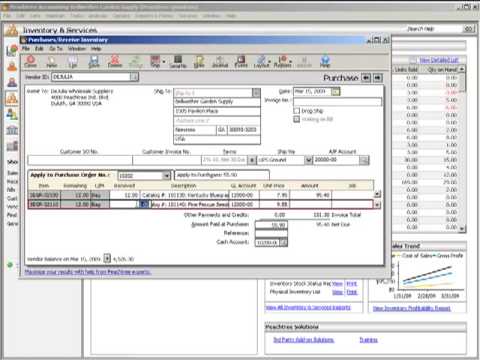
Task: Click the Training link
Action: point(368,340)
